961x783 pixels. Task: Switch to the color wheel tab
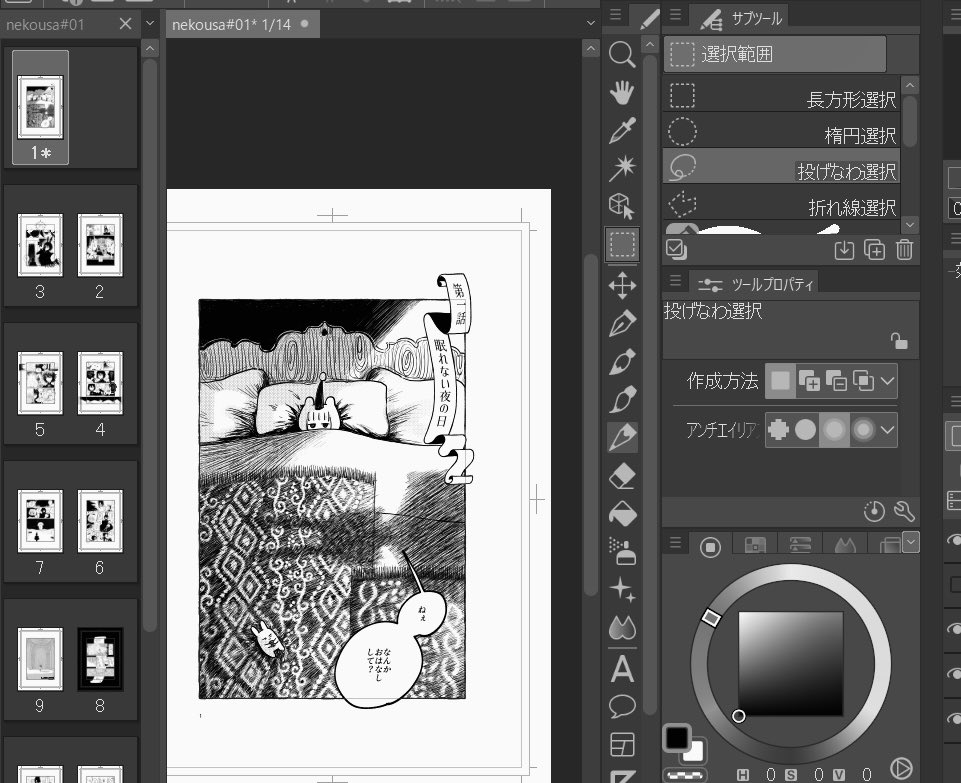tap(710, 547)
